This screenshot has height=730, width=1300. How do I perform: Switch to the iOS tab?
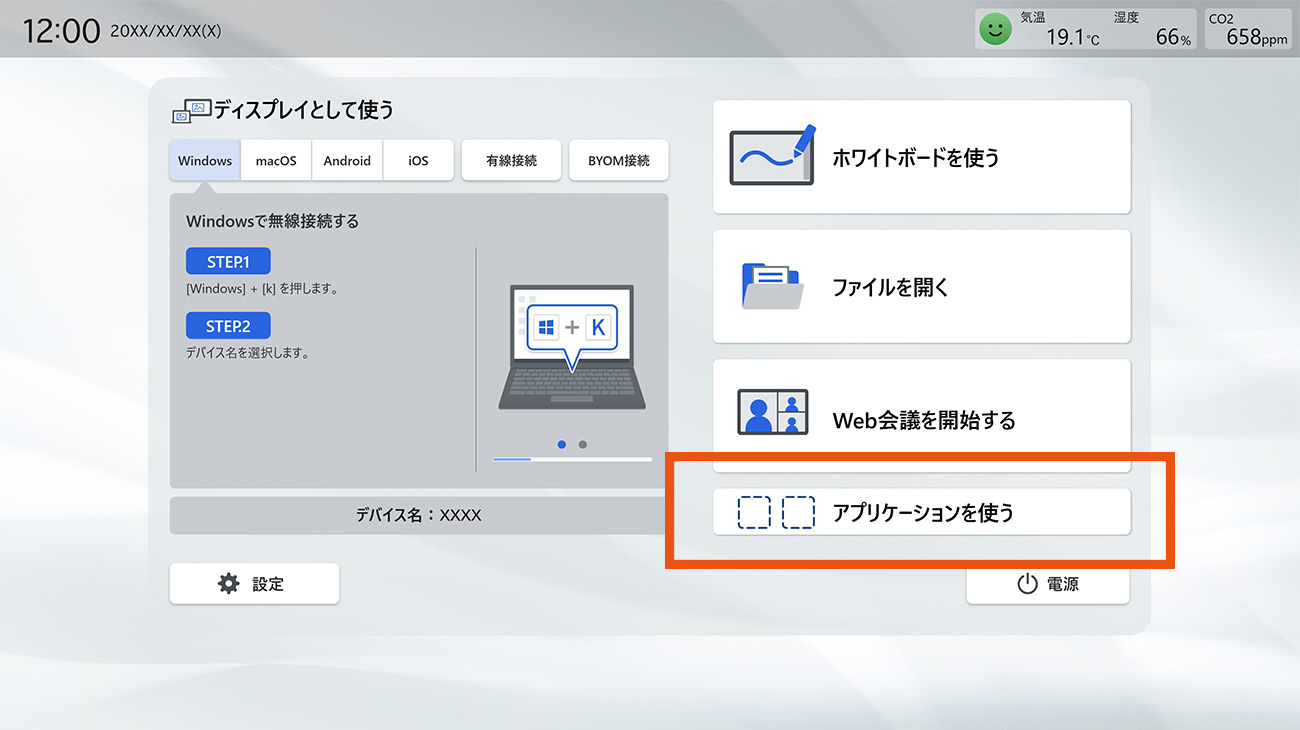tap(418, 160)
